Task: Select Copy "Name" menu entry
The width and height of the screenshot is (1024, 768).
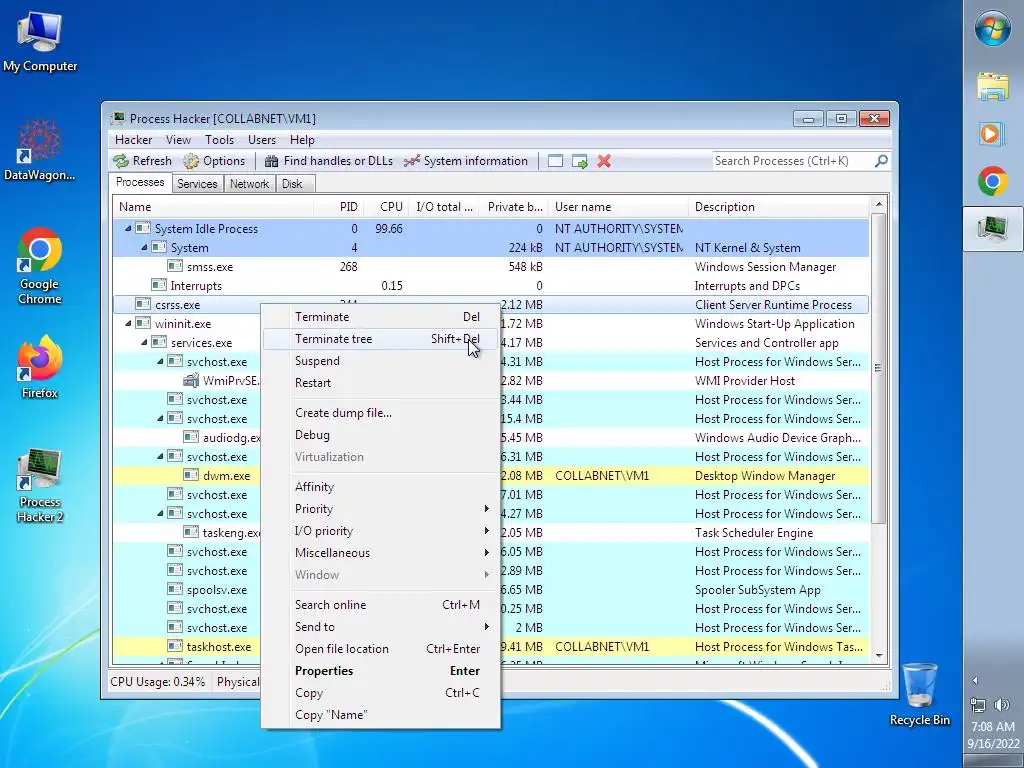Action: click(x=381, y=715)
